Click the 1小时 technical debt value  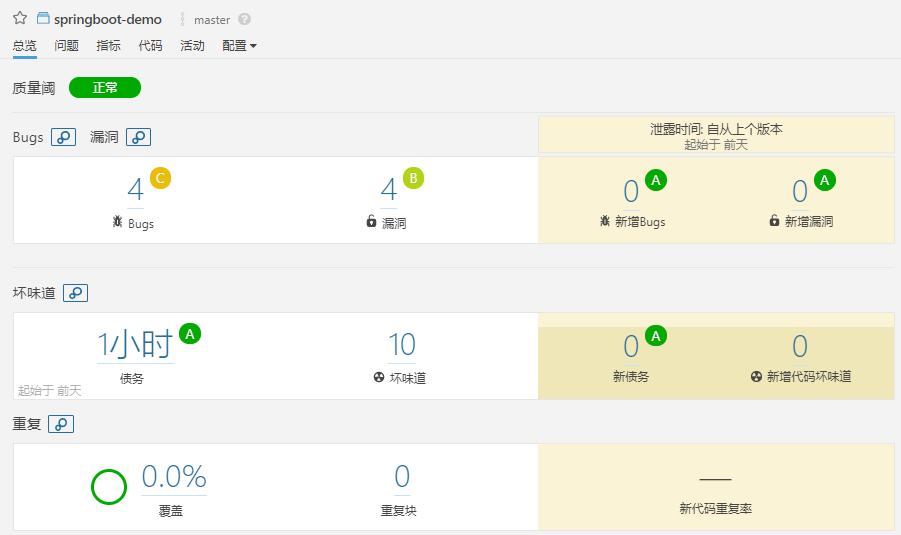tap(134, 345)
